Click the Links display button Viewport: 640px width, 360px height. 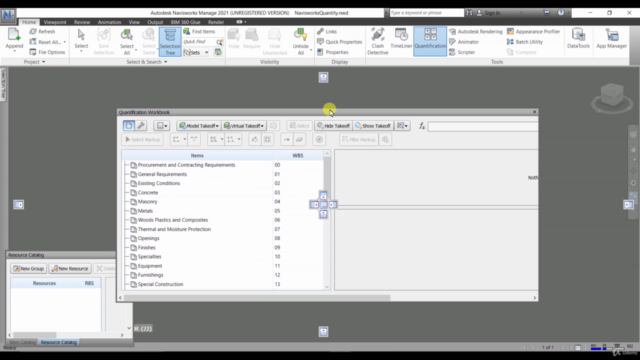point(327,31)
